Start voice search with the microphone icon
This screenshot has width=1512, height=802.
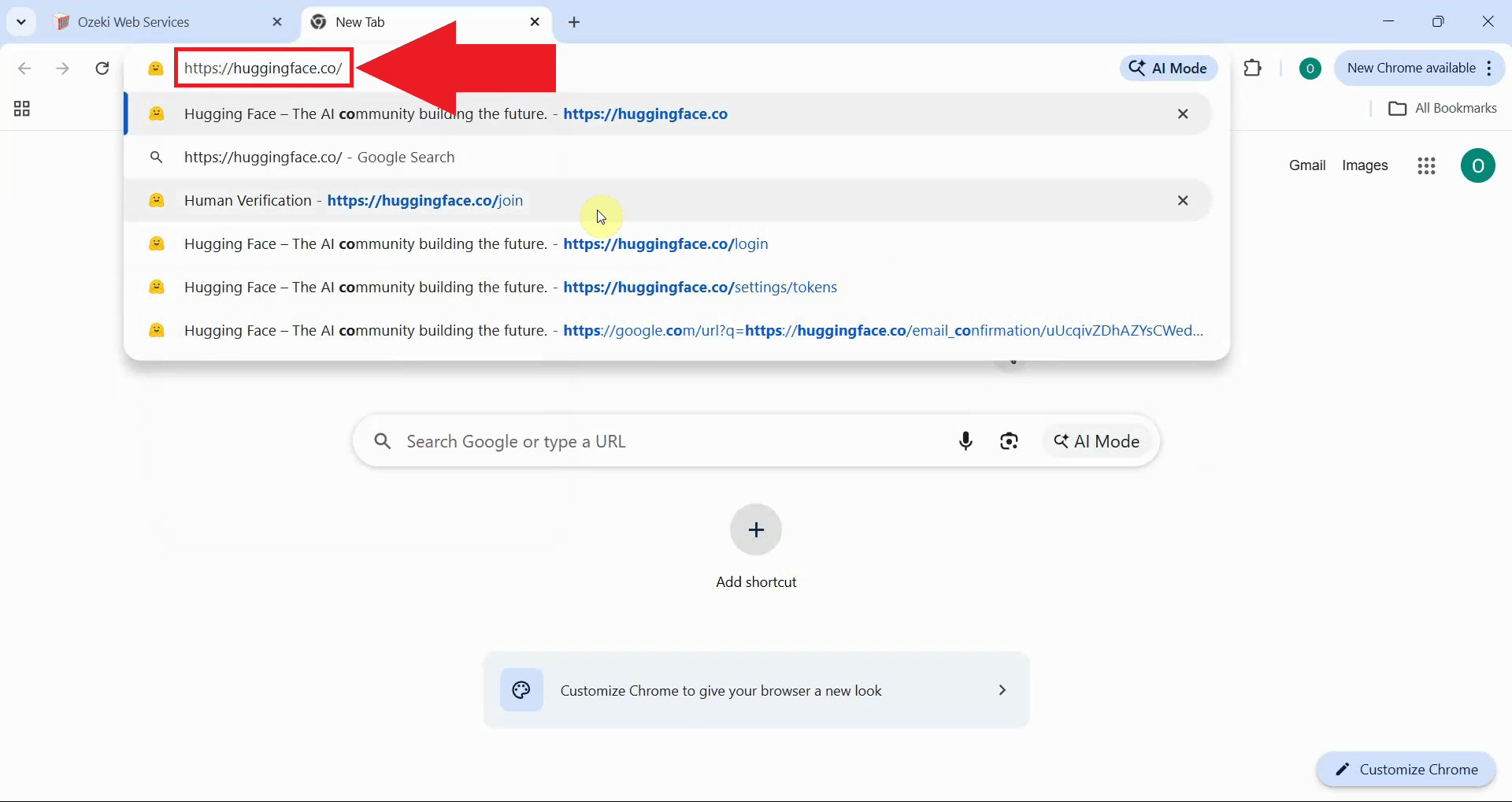coord(965,441)
